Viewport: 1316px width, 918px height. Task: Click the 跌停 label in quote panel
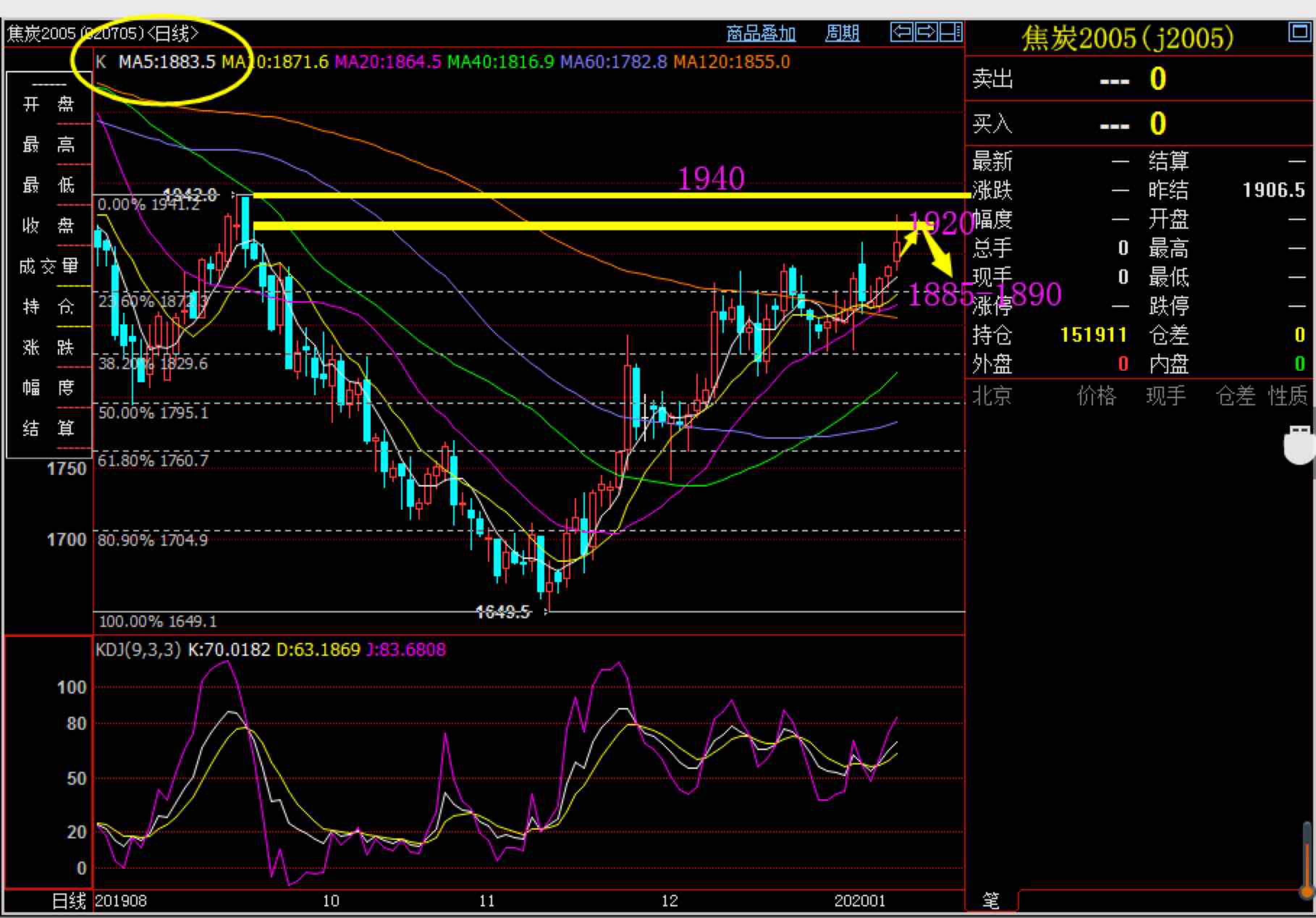[1169, 306]
